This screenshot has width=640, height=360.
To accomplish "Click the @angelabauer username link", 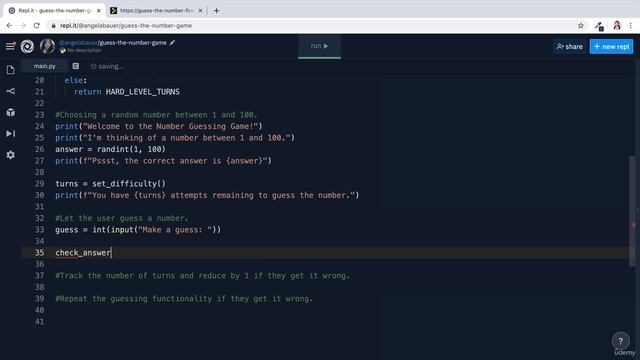I will tap(78, 42).
